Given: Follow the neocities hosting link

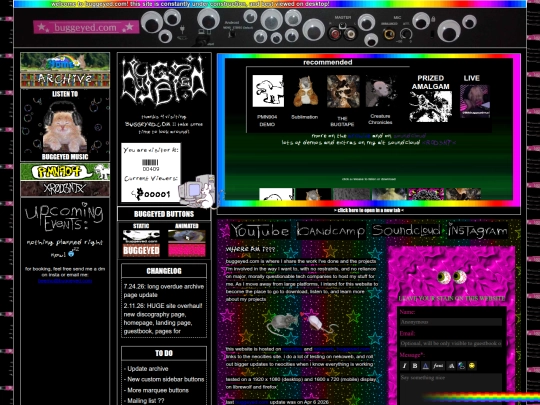Looking at the screenshot, I should tap(292, 349).
